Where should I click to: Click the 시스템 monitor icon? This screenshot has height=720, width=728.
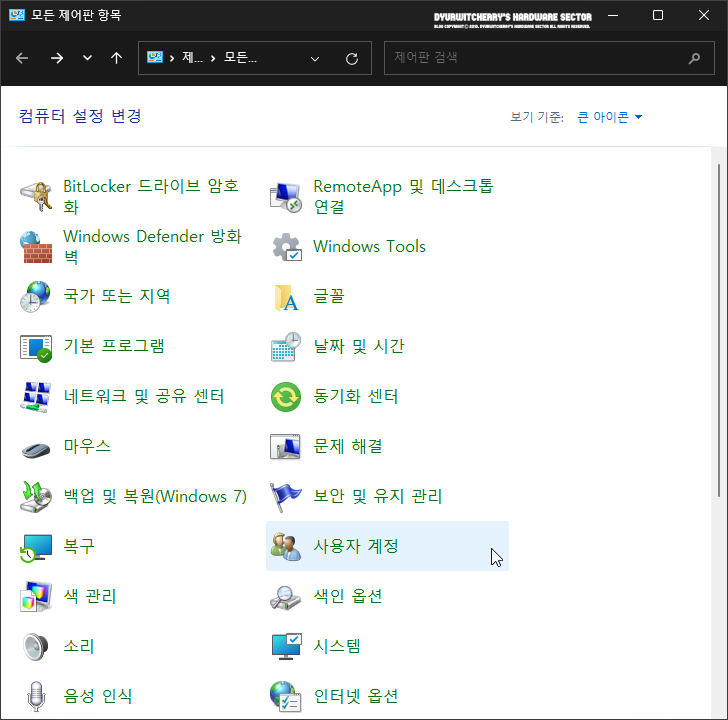coord(286,646)
